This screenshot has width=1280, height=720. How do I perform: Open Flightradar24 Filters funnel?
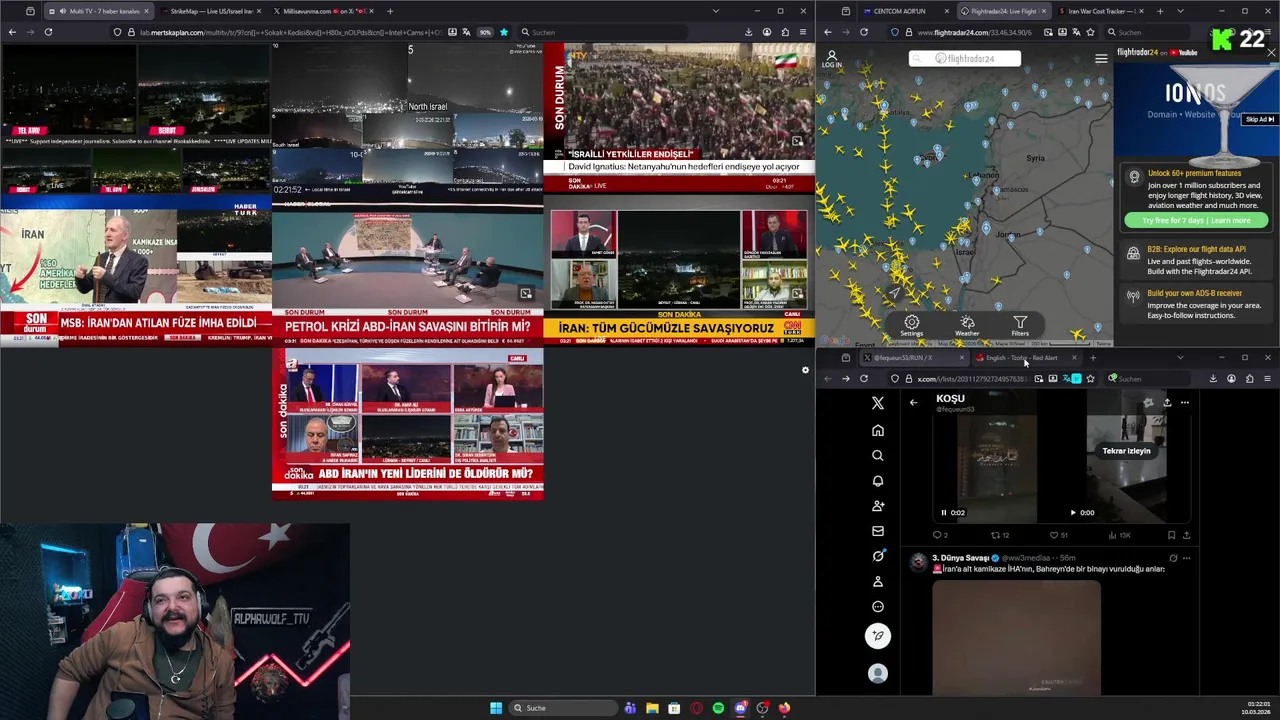[x=1020, y=326]
